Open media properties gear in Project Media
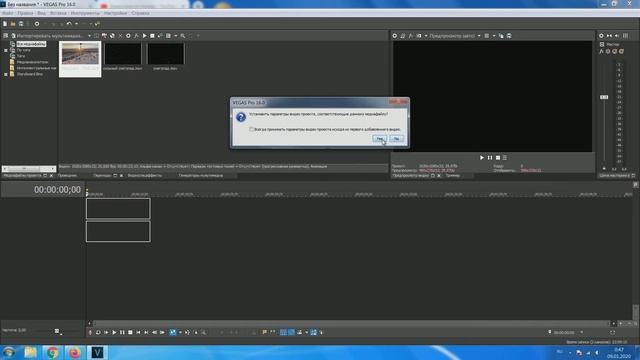The height and width of the screenshot is (360, 640). click(x=128, y=36)
